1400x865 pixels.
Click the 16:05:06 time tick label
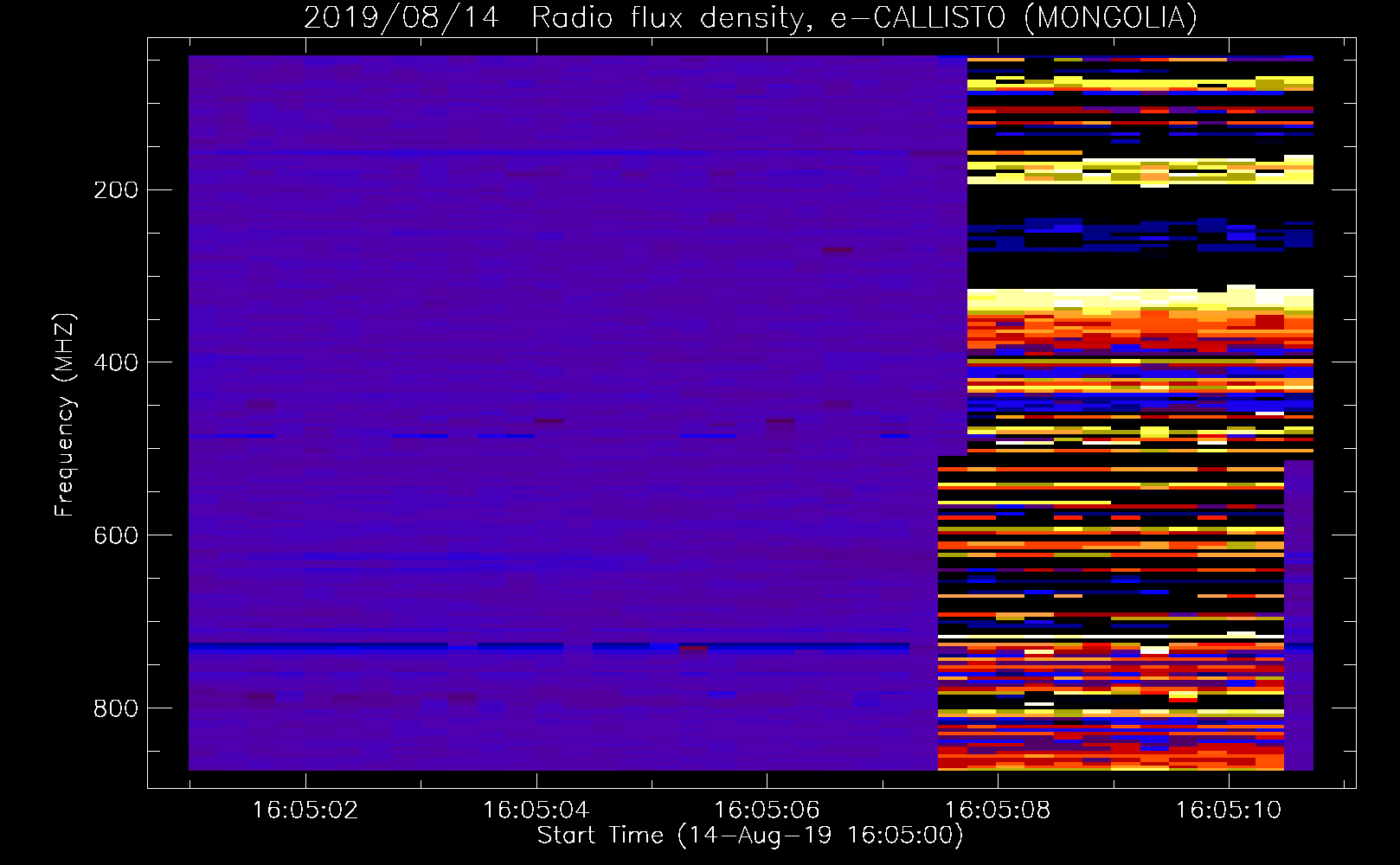tap(767, 810)
